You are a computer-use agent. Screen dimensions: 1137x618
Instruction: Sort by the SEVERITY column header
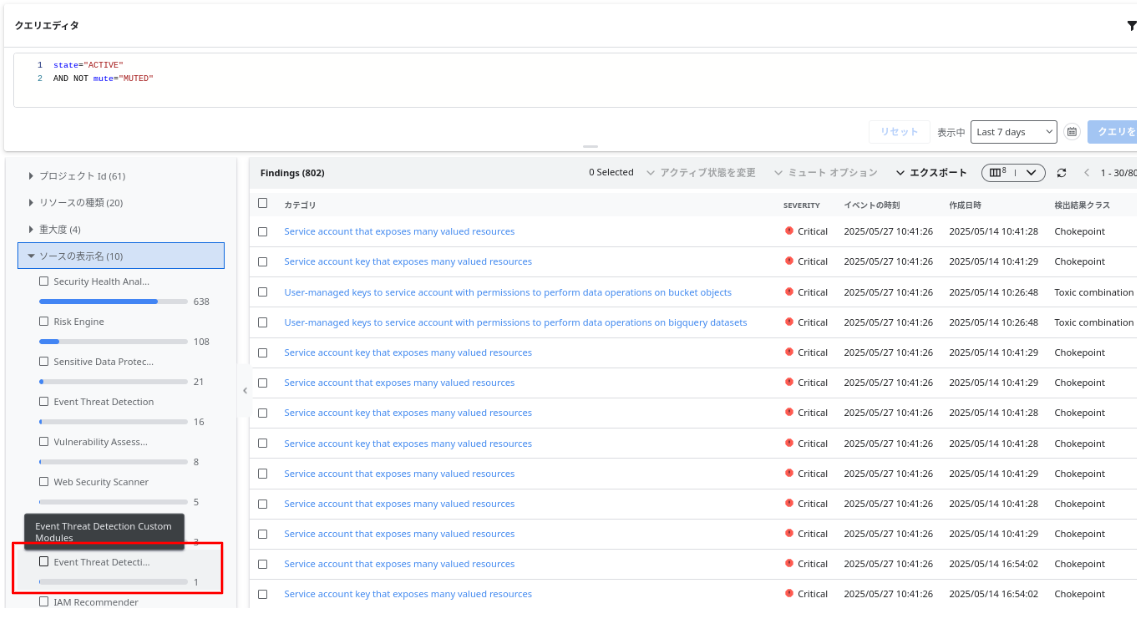801,205
